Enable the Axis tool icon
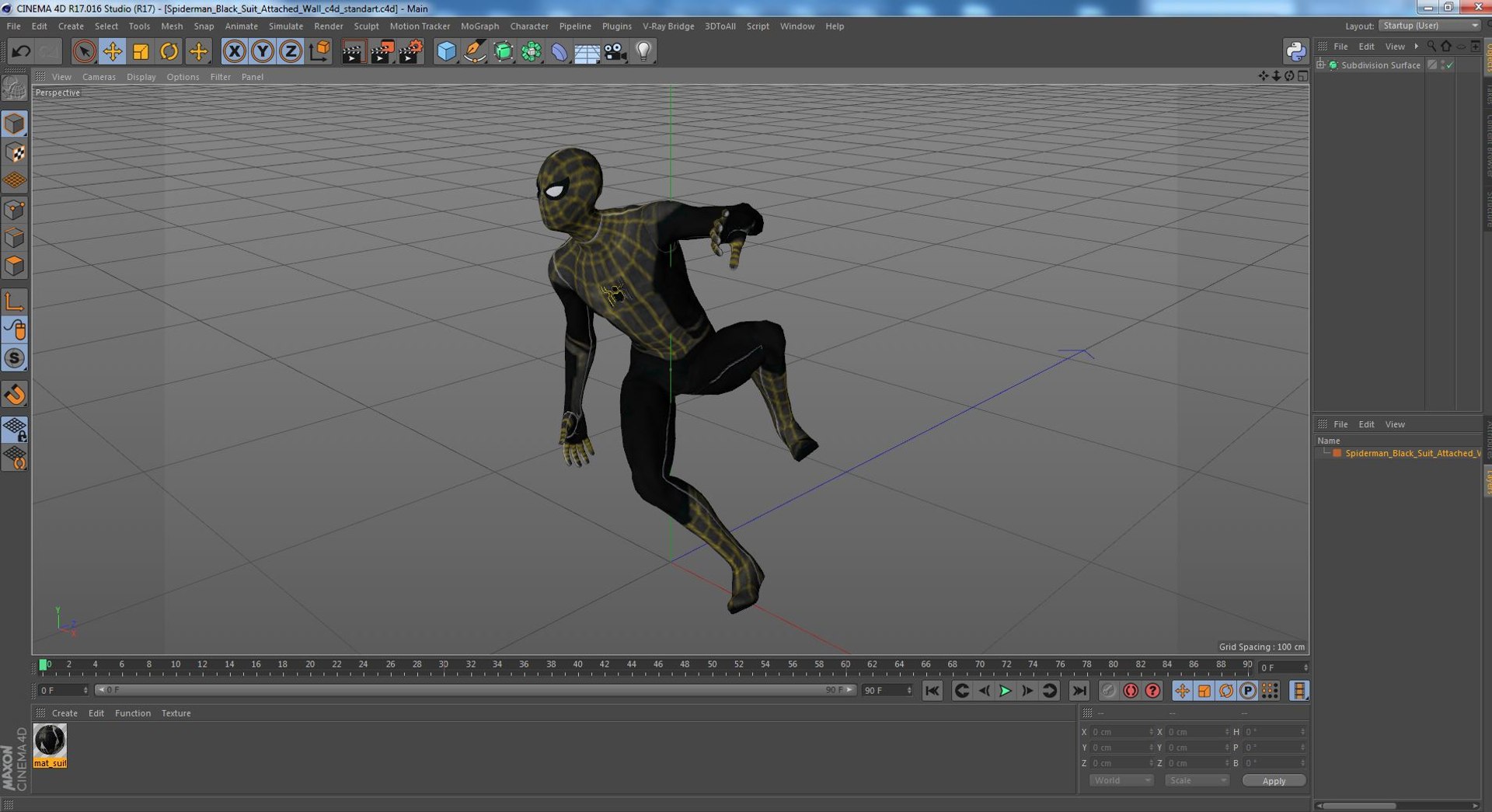 (x=15, y=301)
